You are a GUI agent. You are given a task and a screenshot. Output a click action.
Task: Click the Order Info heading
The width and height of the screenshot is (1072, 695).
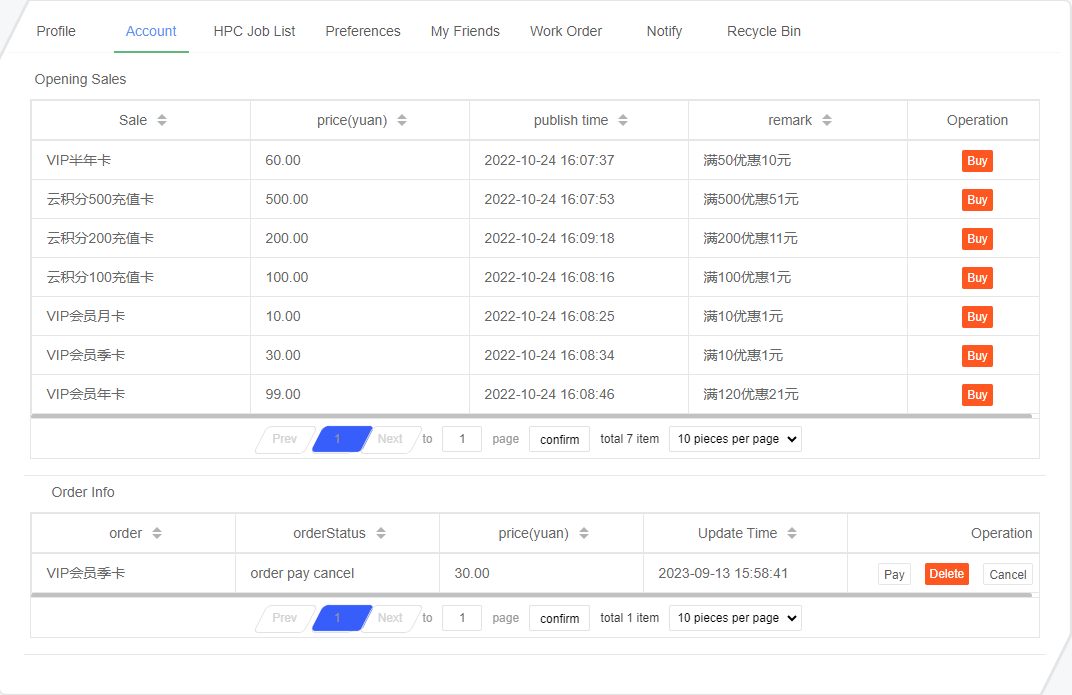pos(83,492)
